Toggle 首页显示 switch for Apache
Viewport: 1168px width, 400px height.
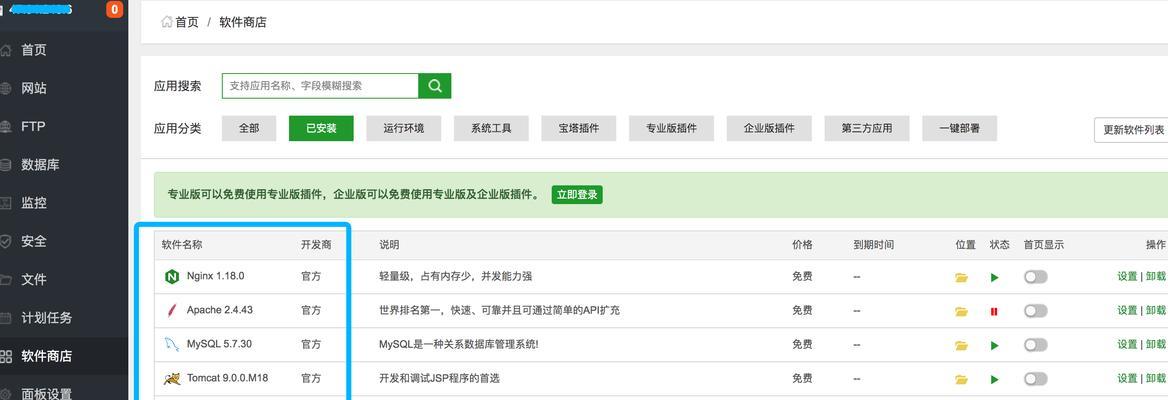click(x=1035, y=311)
